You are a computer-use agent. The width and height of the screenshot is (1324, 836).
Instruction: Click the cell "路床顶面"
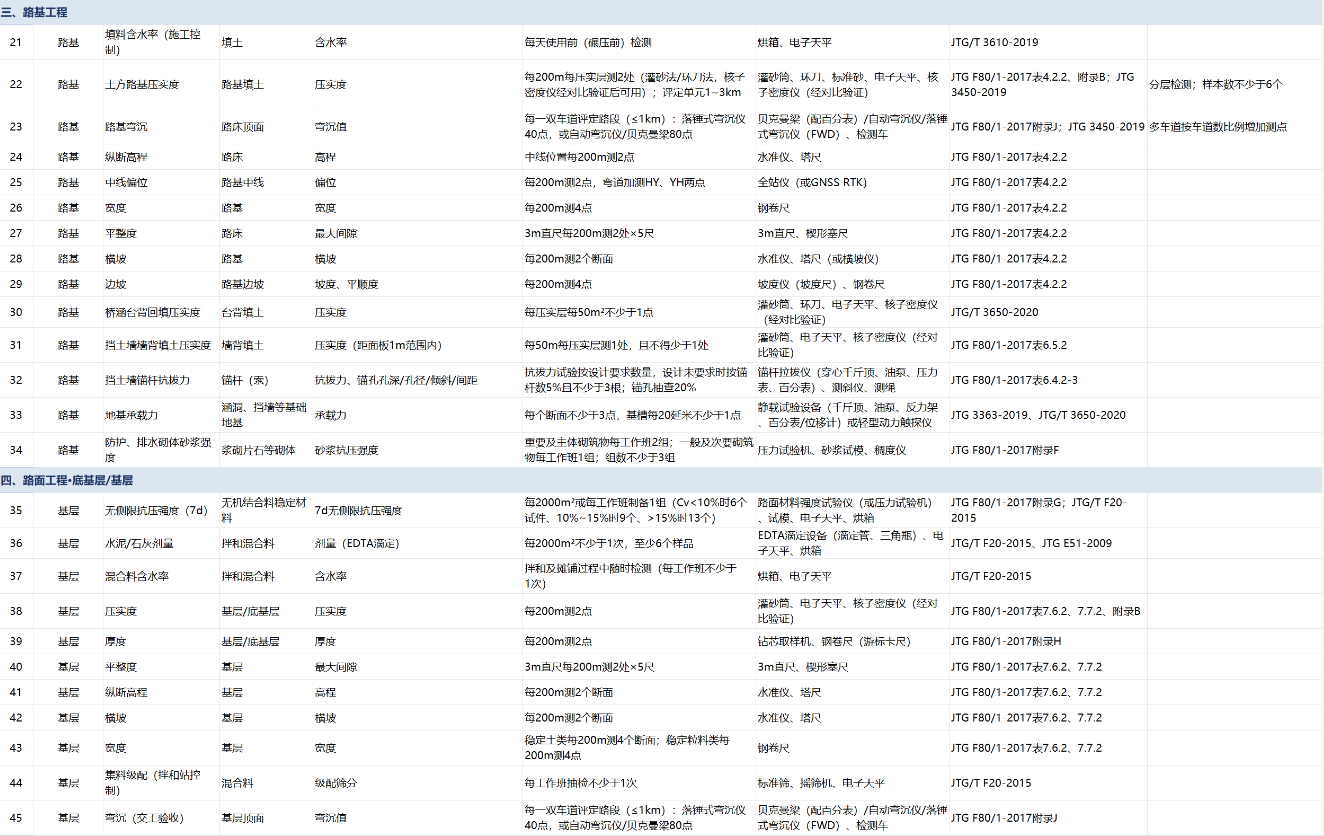click(242, 127)
